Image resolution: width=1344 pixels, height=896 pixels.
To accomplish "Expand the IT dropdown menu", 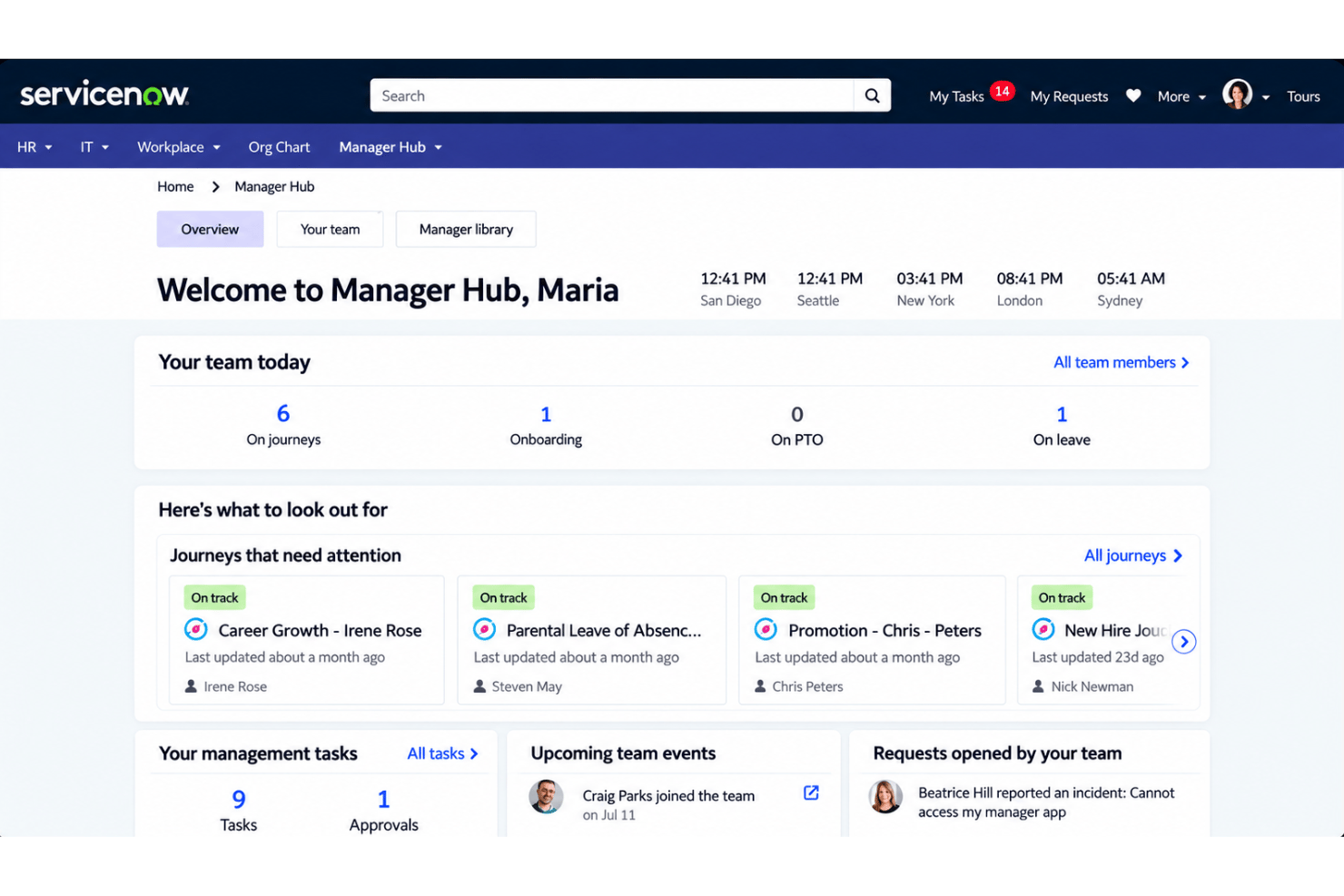I will click(94, 147).
